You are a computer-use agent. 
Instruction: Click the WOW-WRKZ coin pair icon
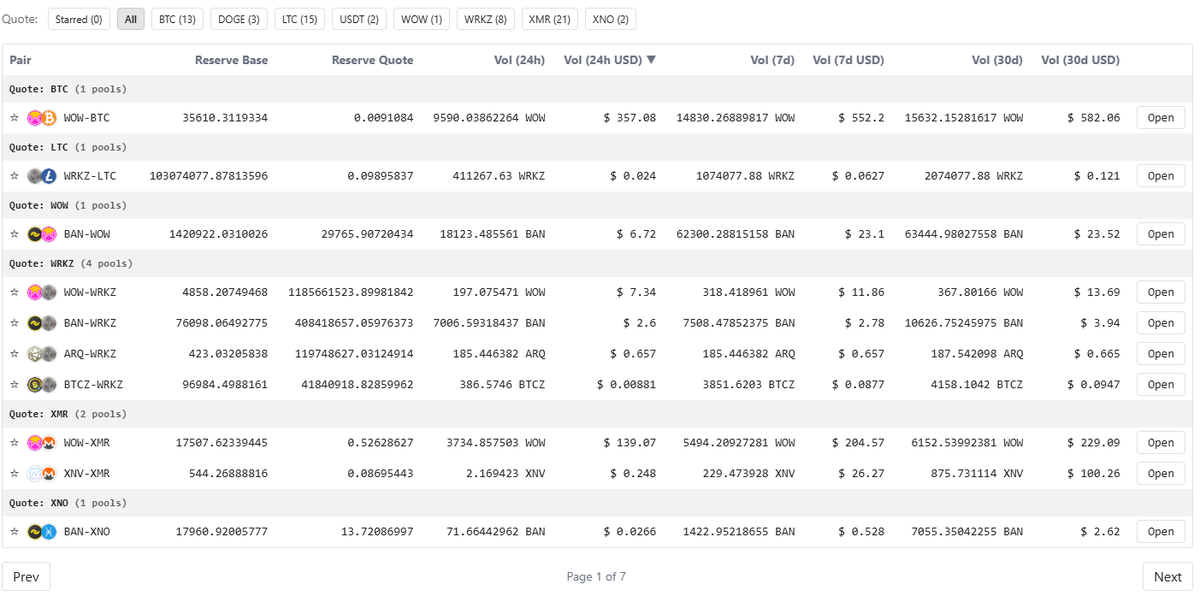tap(42, 292)
